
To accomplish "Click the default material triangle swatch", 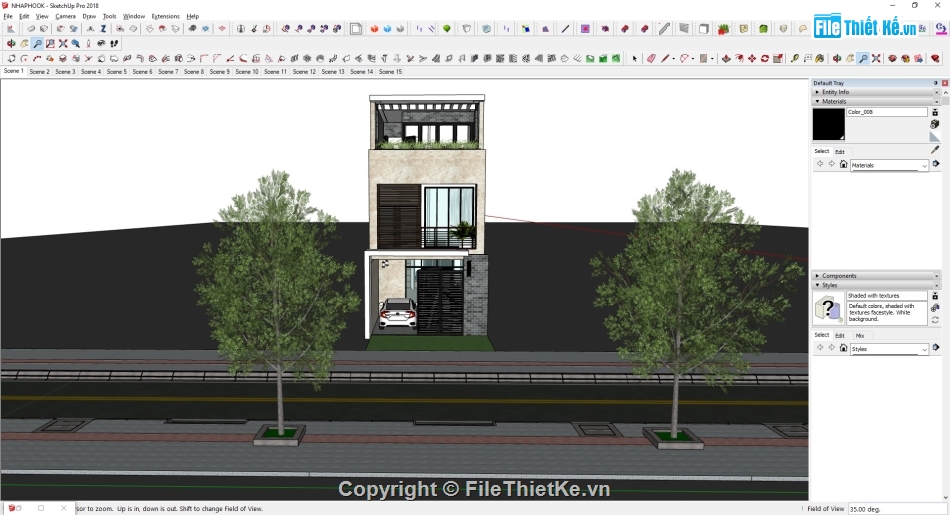I will point(935,137).
